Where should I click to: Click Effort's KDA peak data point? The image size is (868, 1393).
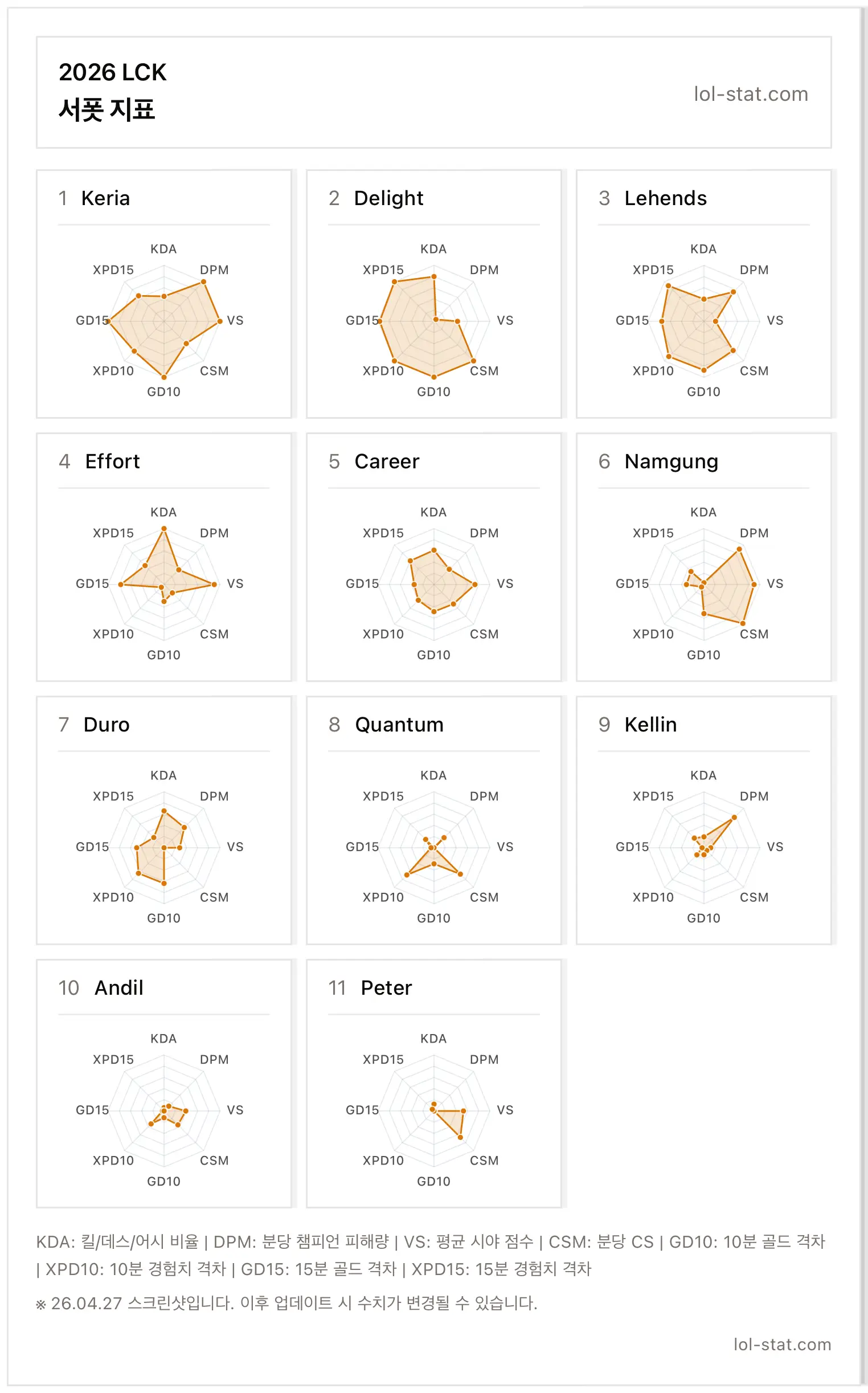click(x=163, y=528)
